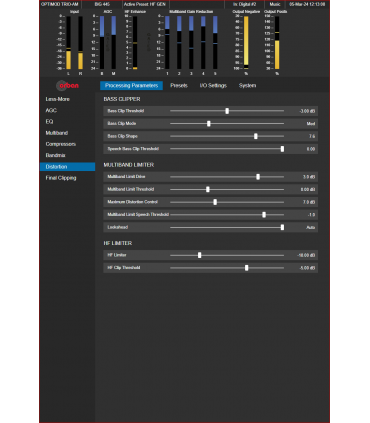
Task: Click the Active Preset HF GEN status
Action: (145, 4)
